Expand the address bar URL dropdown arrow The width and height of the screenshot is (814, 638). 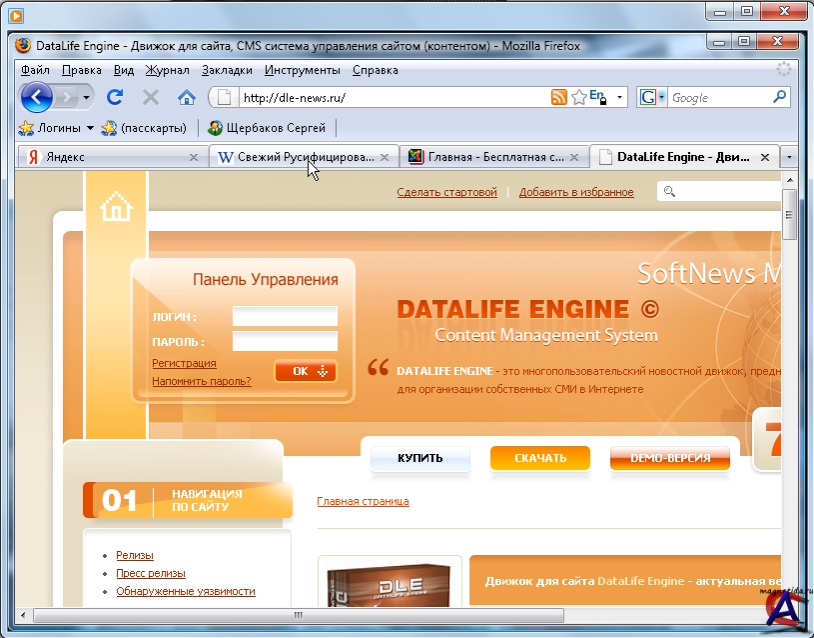click(620, 98)
